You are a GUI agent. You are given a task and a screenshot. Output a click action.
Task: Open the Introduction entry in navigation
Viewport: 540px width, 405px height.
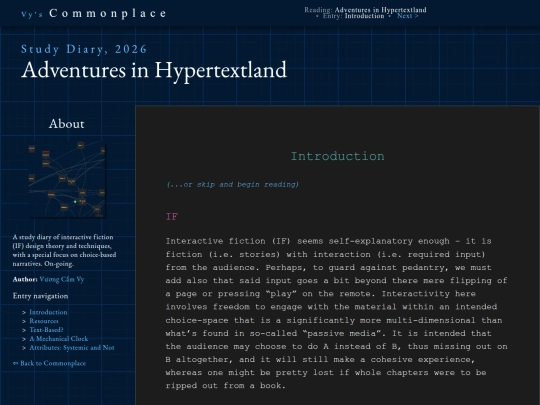point(48,312)
